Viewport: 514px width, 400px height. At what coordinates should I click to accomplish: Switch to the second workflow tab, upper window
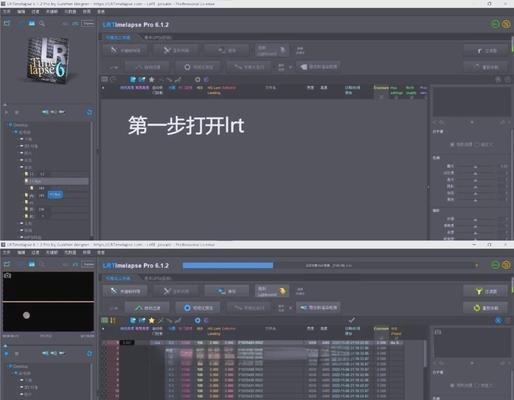click(158, 37)
